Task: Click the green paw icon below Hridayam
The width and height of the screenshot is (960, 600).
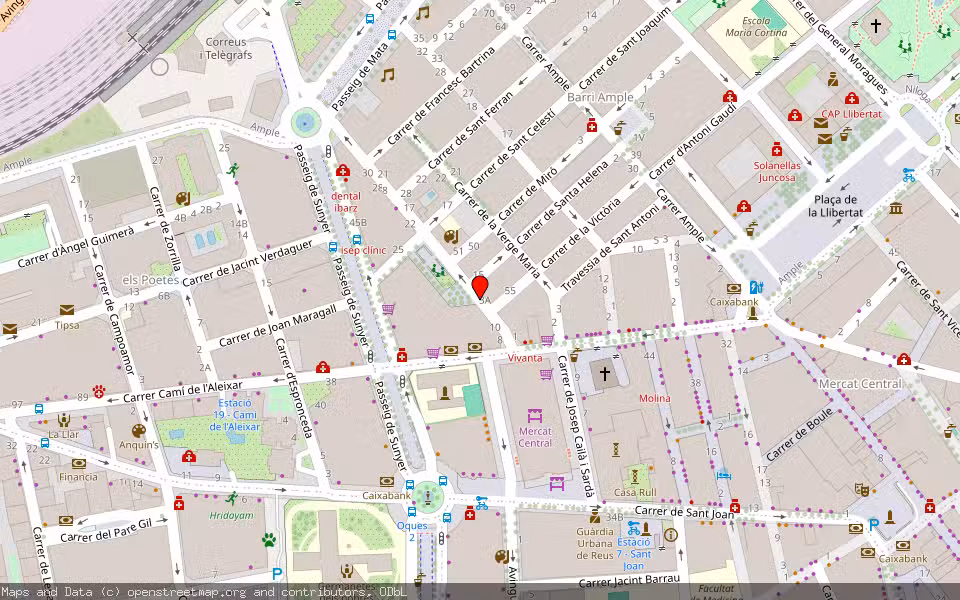Action: coord(269,539)
